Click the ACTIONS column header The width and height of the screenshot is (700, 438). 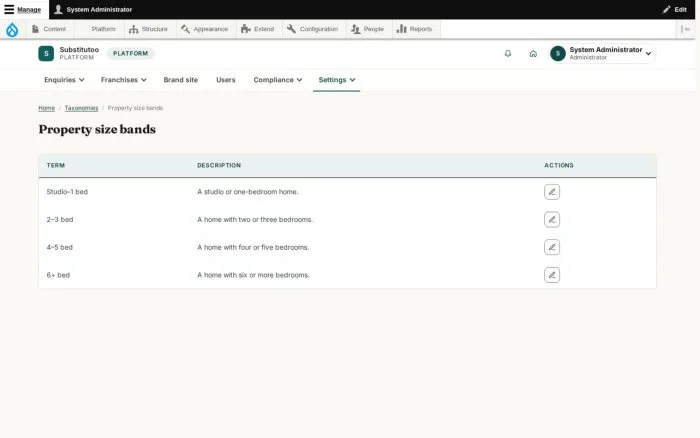pos(558,166)
